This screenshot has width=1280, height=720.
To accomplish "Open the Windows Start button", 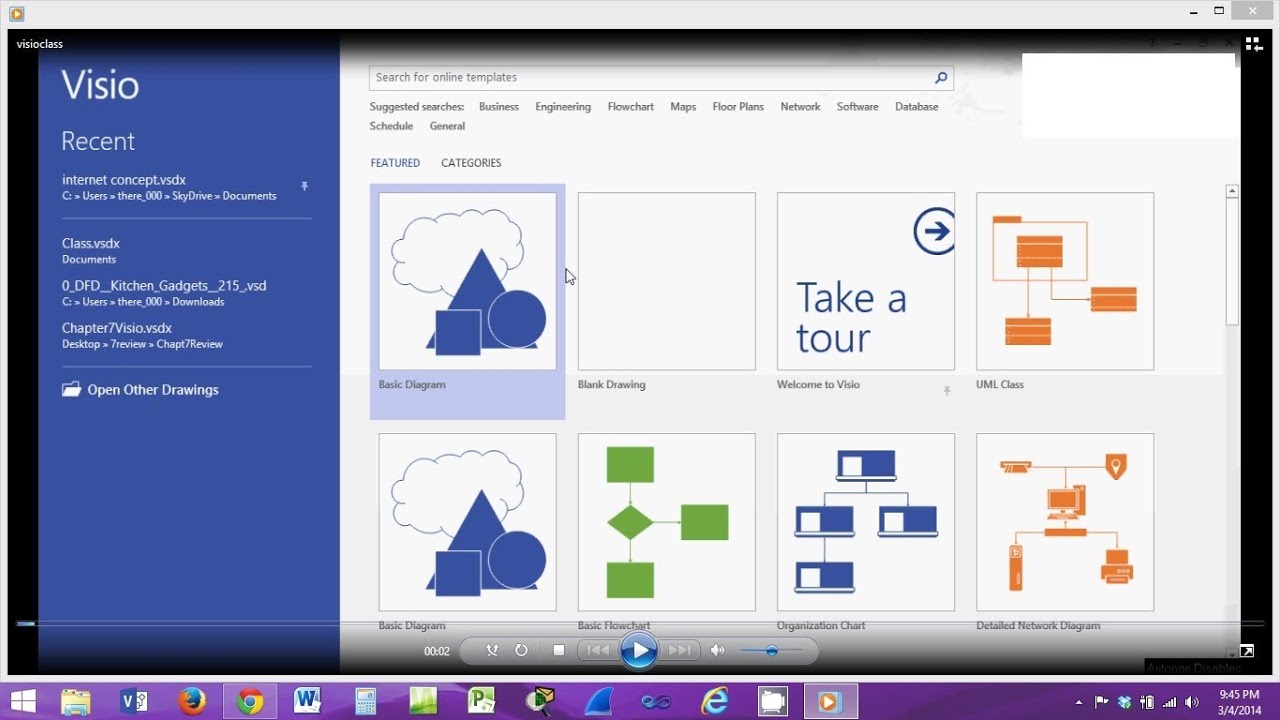I will (23, 701).
